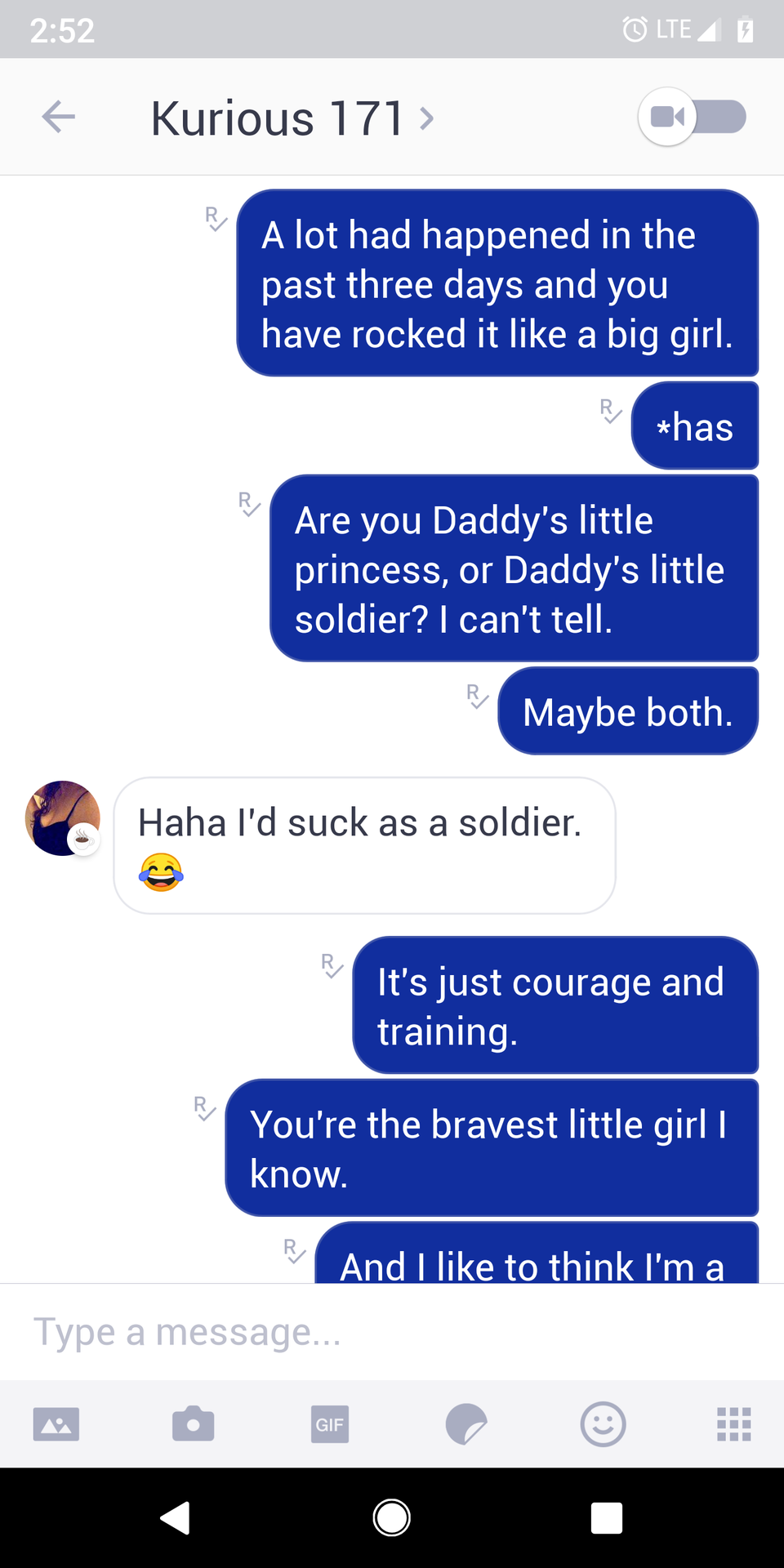This screenshot has width=784, height=1568.
Task: Tap the Android back navigation button
Action: (x=175, y=1518)
